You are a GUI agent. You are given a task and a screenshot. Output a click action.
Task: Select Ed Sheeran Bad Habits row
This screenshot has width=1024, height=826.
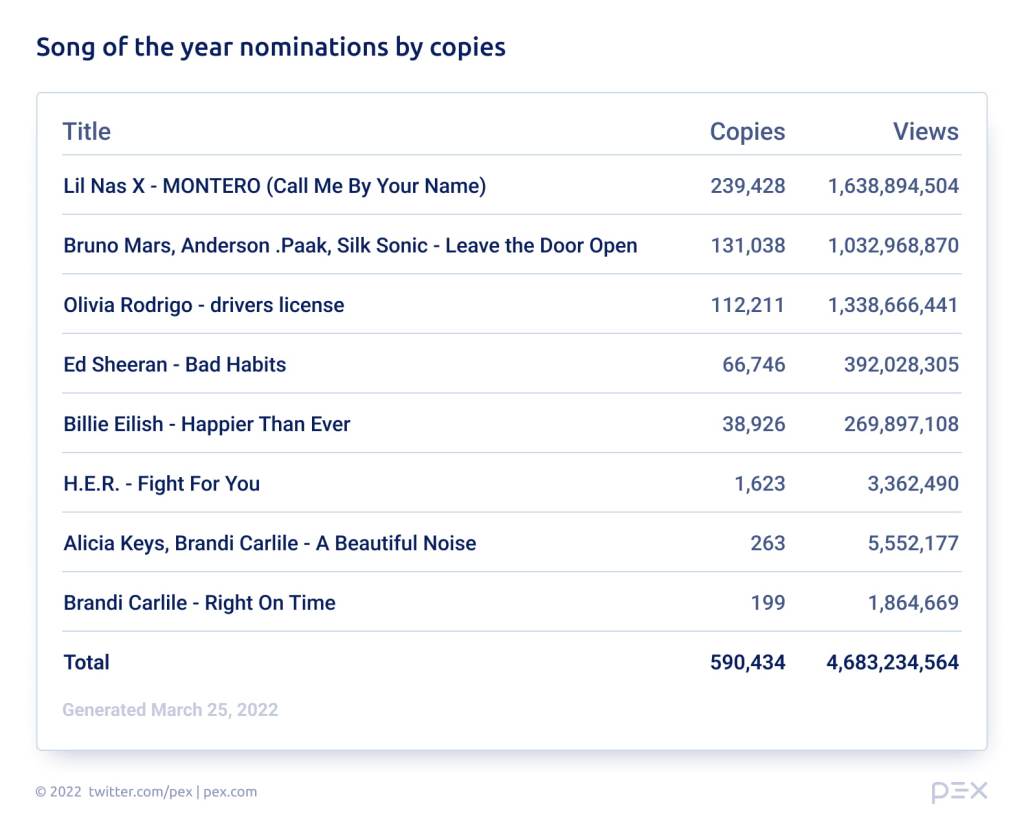[x=174, y=365]
